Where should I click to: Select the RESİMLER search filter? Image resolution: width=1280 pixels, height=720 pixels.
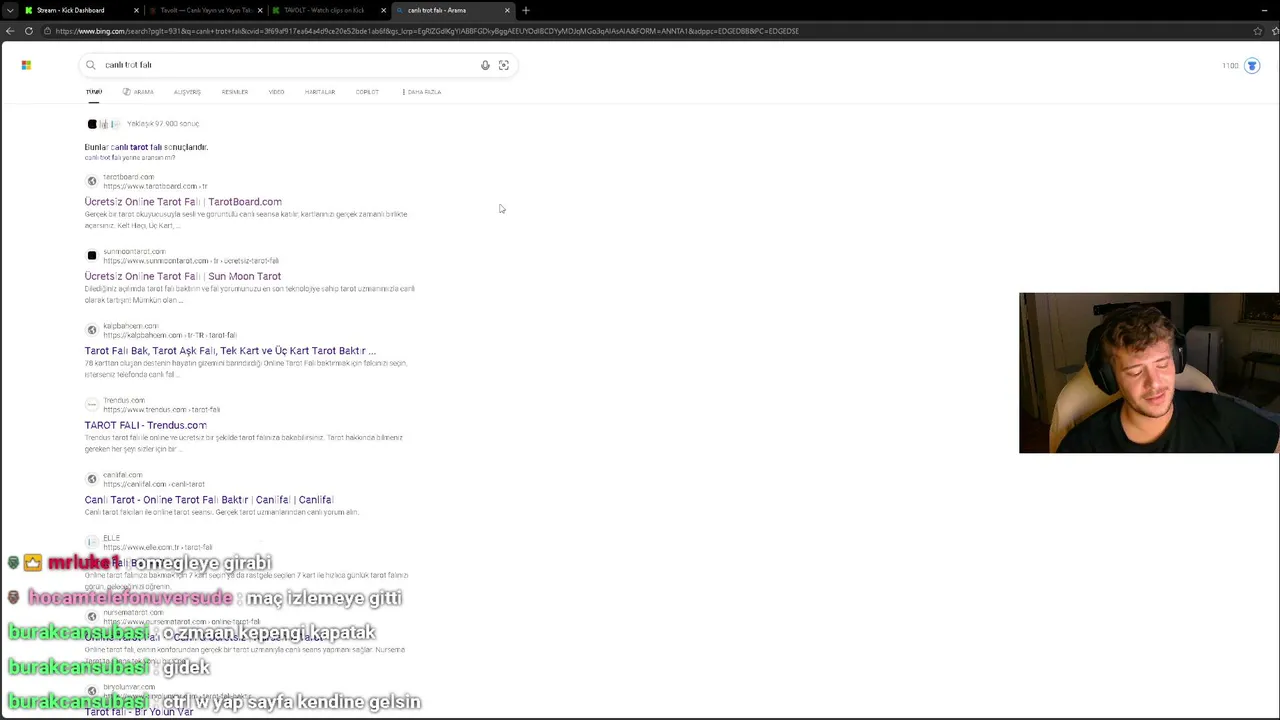[235, 92]
